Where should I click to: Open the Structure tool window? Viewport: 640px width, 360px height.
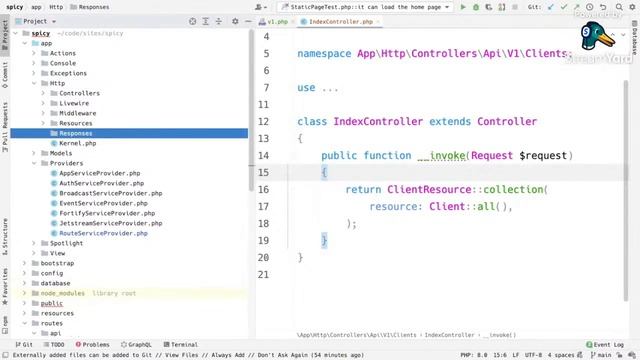point(5,237)
